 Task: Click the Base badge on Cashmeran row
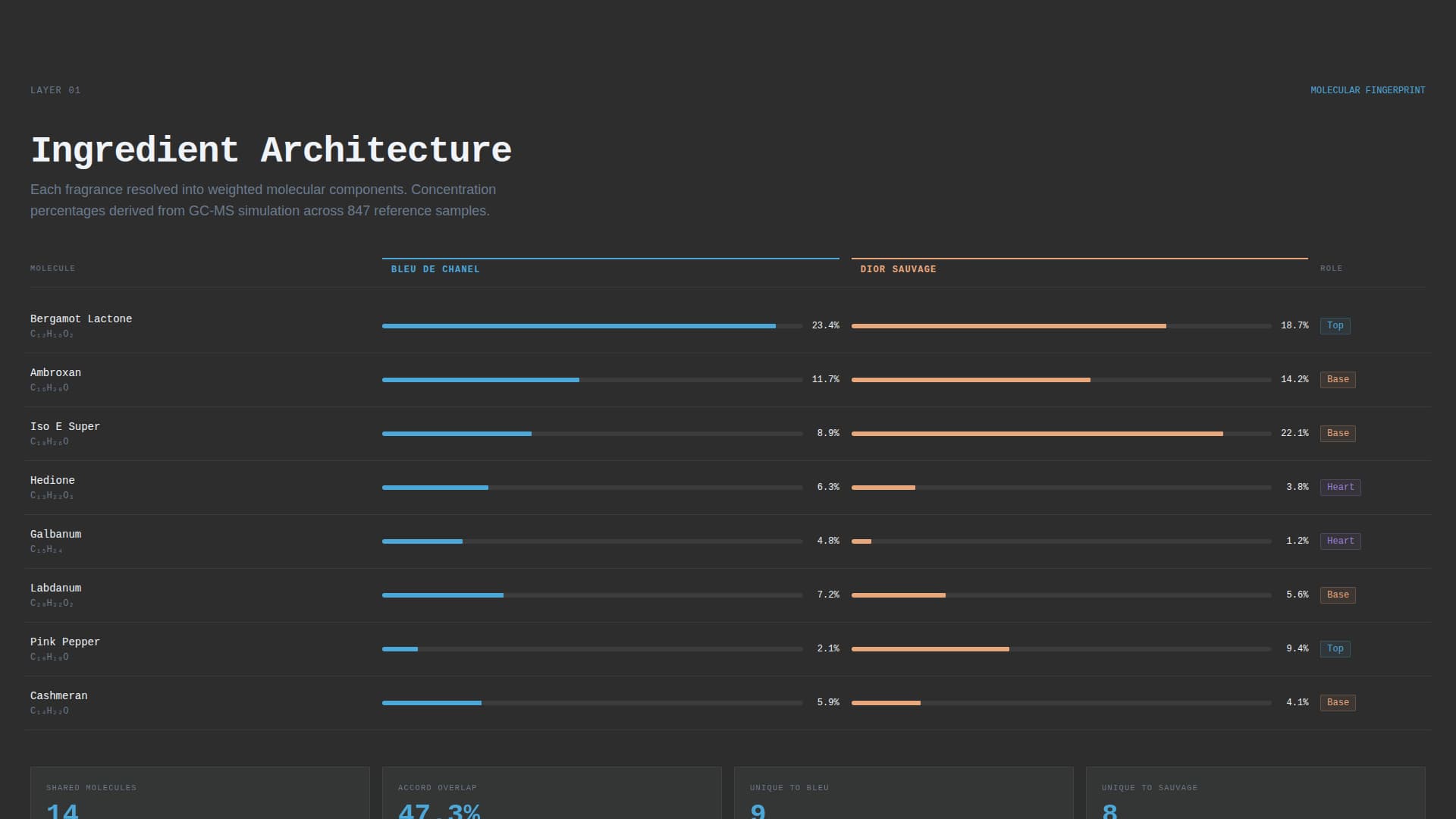(x=1338, y=702)
